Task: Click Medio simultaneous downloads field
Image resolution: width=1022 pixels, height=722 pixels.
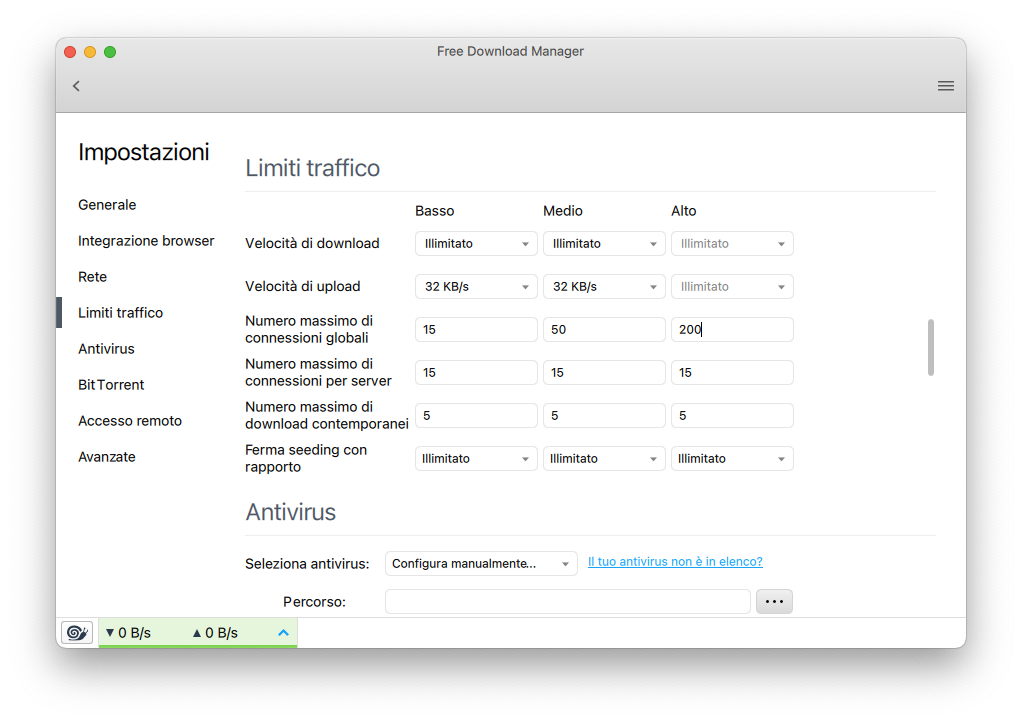Action: tap(604, 416)
